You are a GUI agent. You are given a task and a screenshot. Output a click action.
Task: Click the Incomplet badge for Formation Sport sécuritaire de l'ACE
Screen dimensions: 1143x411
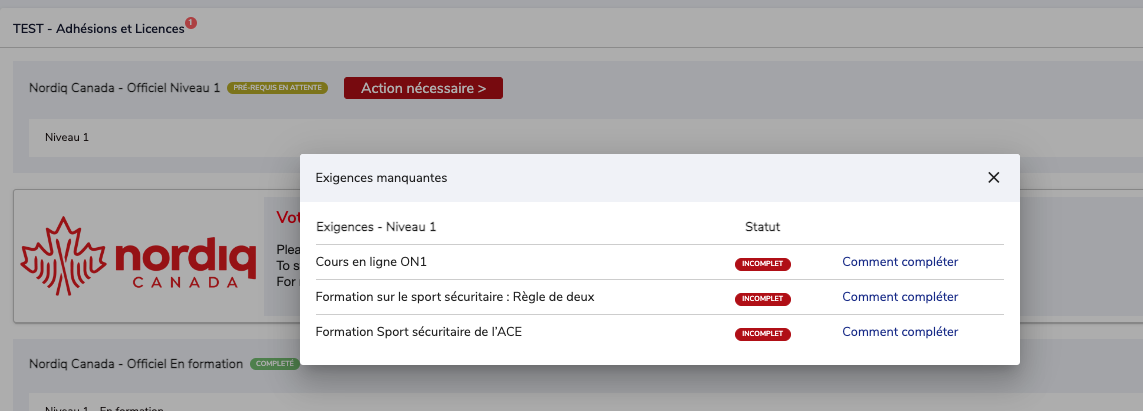click(x=762, y=334)
